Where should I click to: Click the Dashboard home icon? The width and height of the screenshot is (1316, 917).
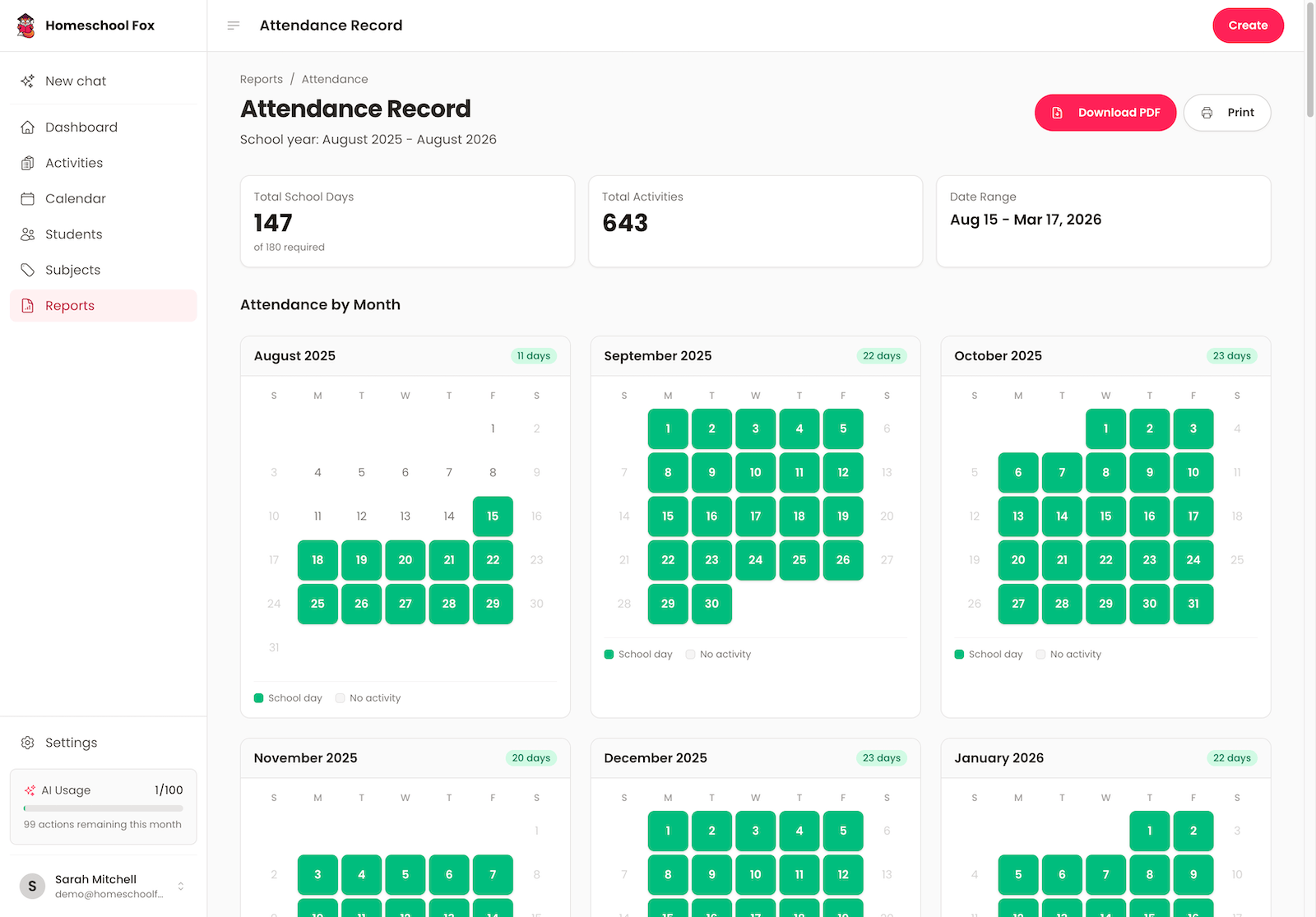tap(28, 127)
